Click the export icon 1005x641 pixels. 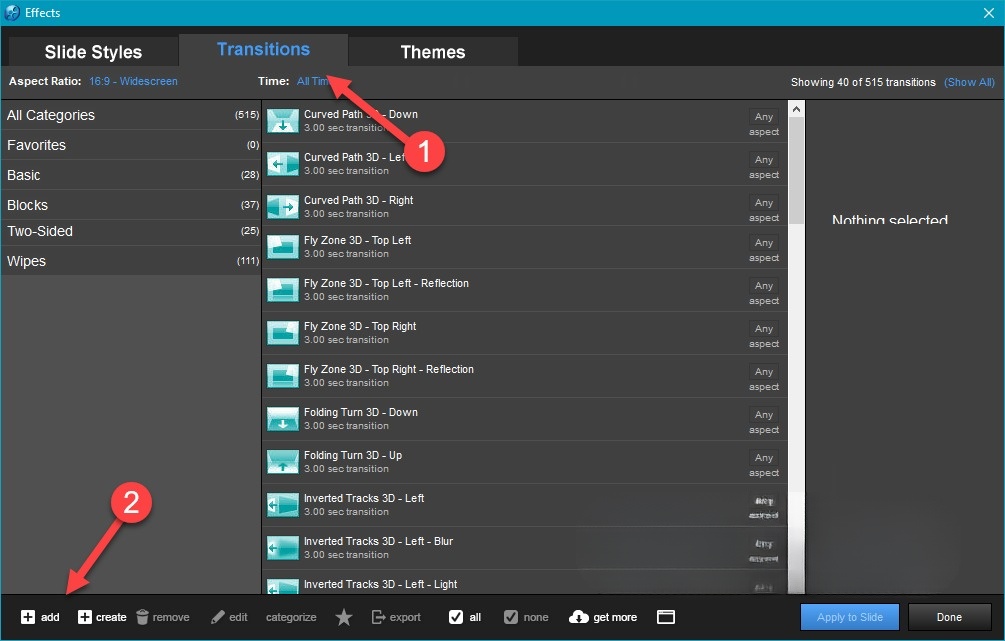[x=379, y=617]
